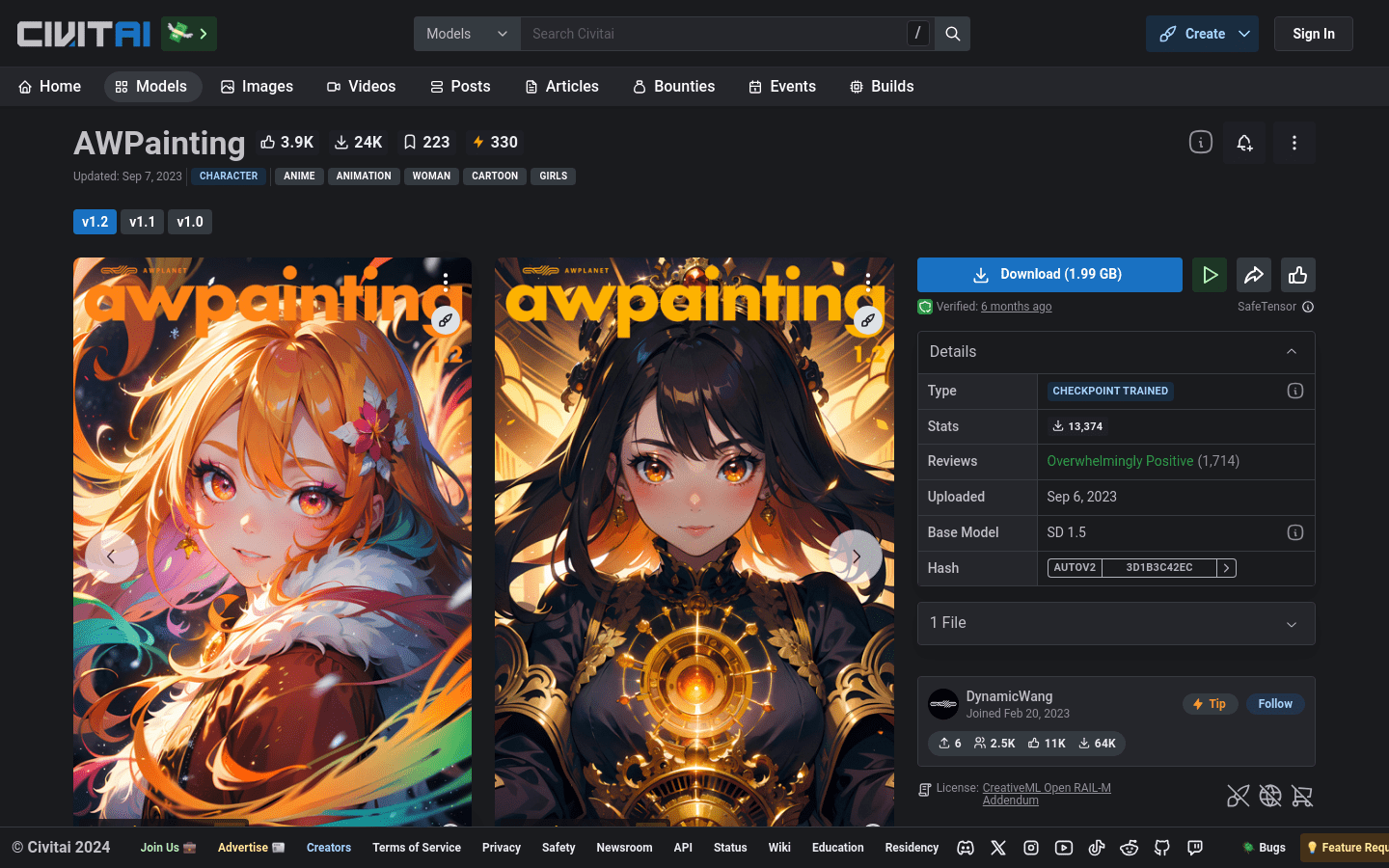Click the '6 months ago' verified link
Screen dimensions: 1389x868
tap(1017, 307)
